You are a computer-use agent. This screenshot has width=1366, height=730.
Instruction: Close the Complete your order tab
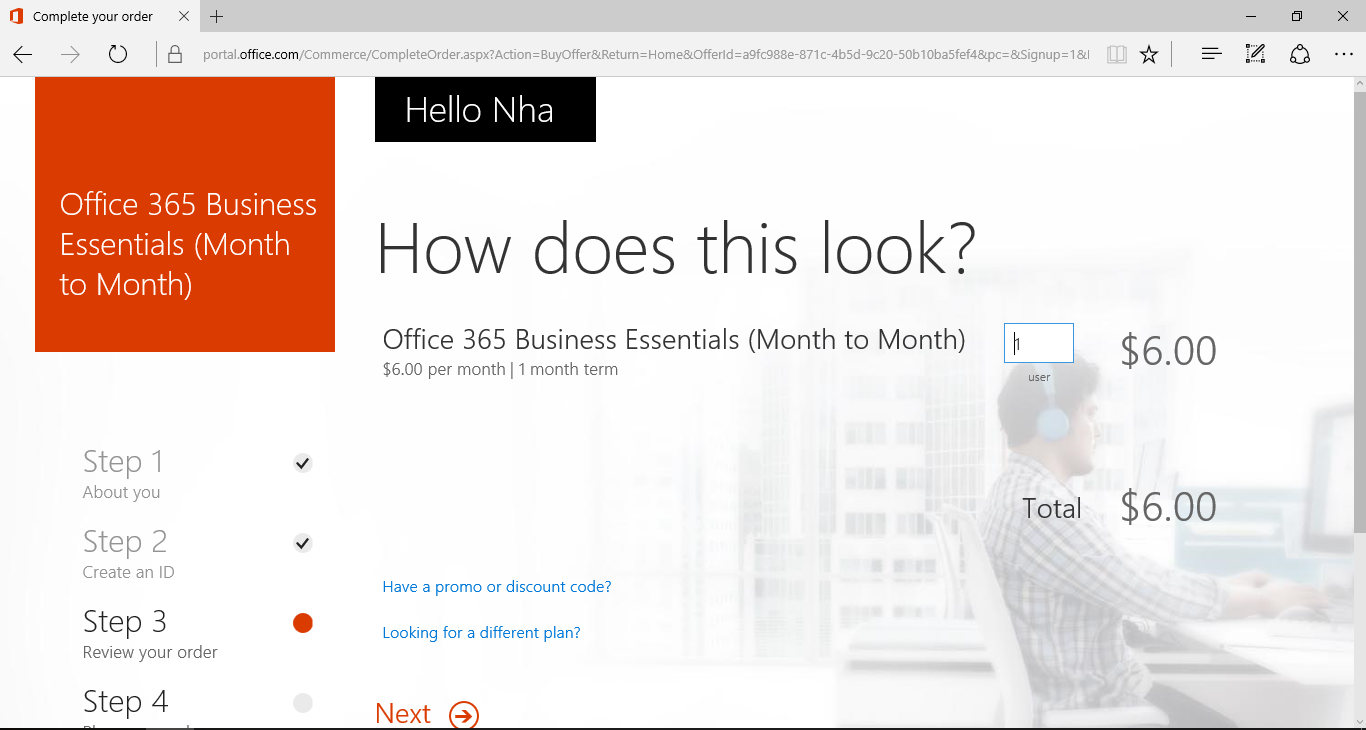pos(184,17)
